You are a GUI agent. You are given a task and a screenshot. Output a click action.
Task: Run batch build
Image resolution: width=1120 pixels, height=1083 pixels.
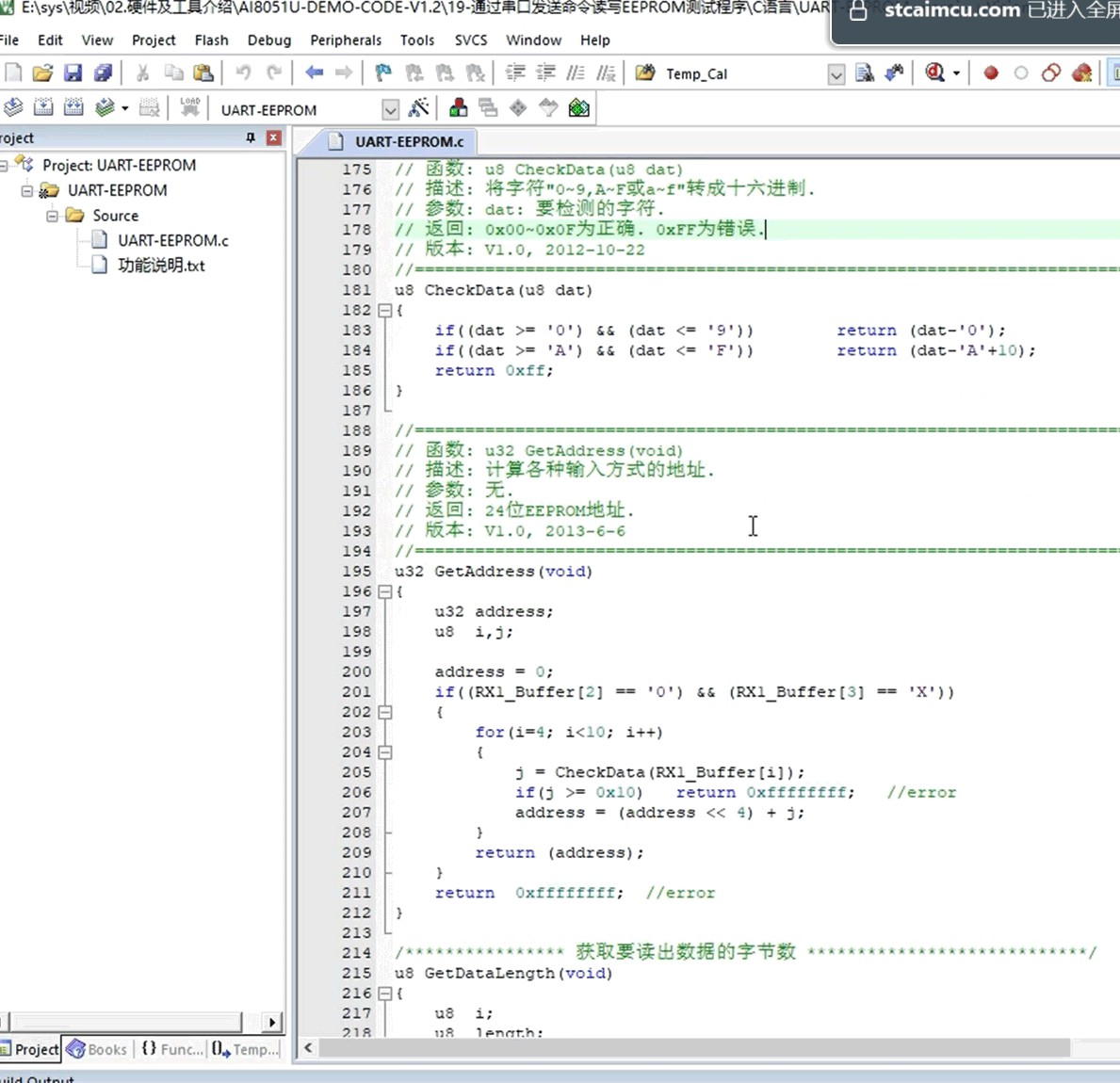point(105,108)
